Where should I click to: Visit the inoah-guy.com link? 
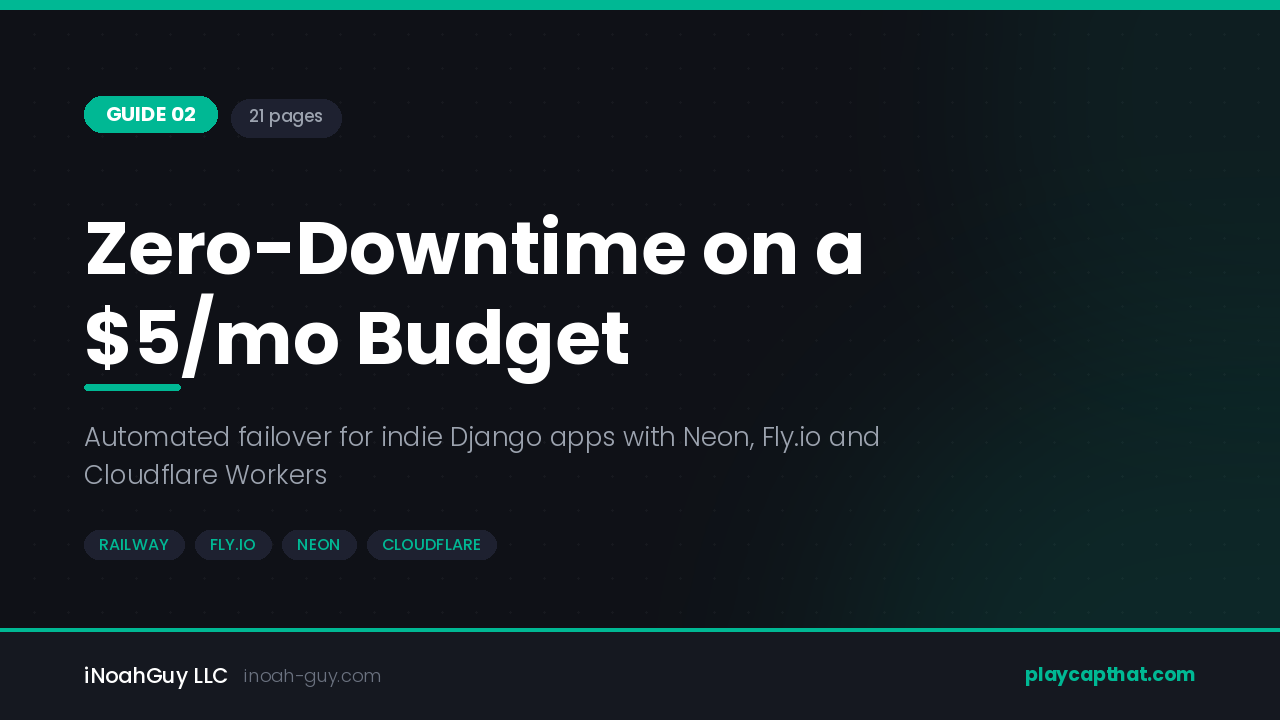point(312,676)
